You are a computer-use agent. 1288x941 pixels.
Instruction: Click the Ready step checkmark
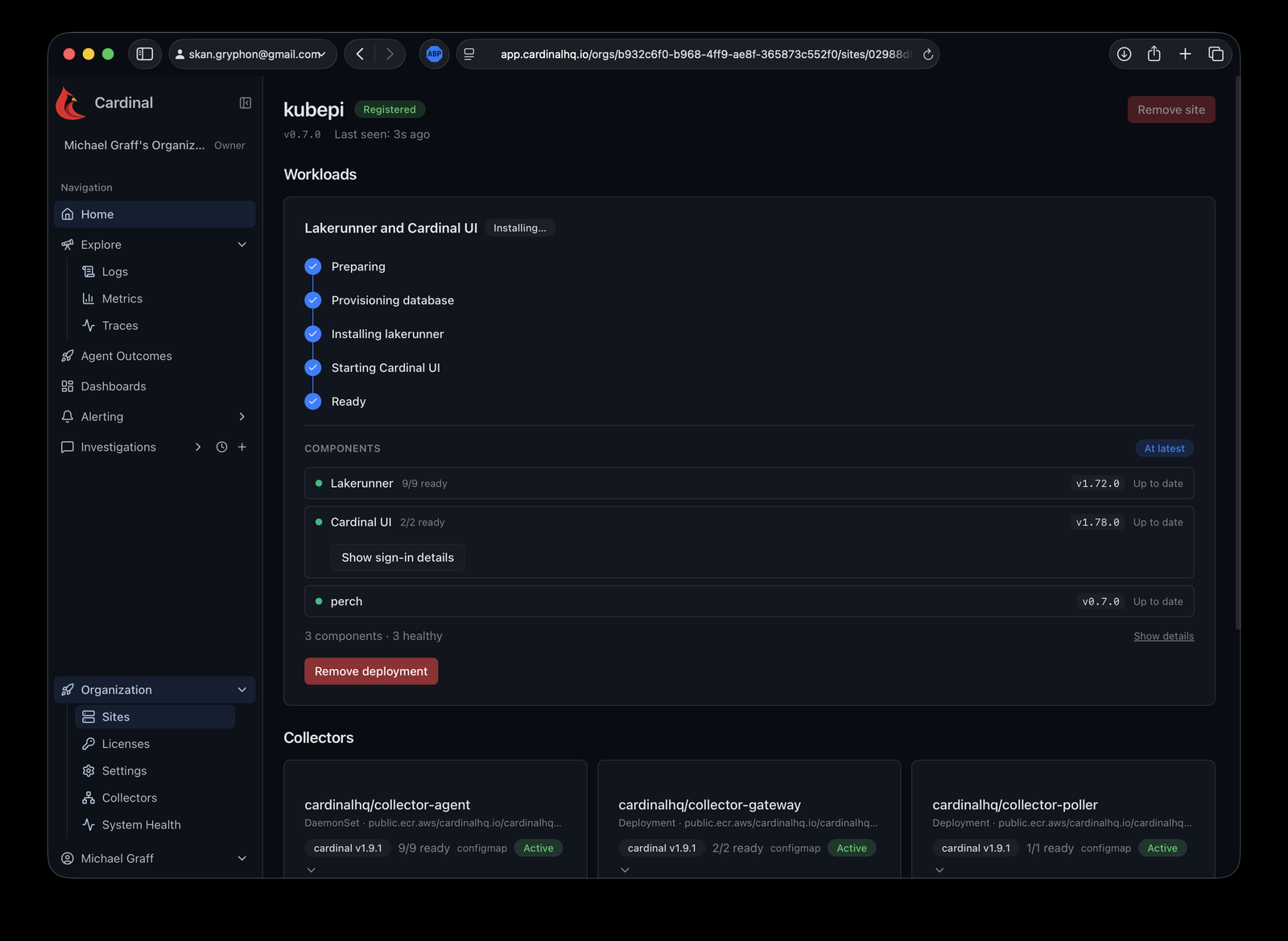coord(313,402)
